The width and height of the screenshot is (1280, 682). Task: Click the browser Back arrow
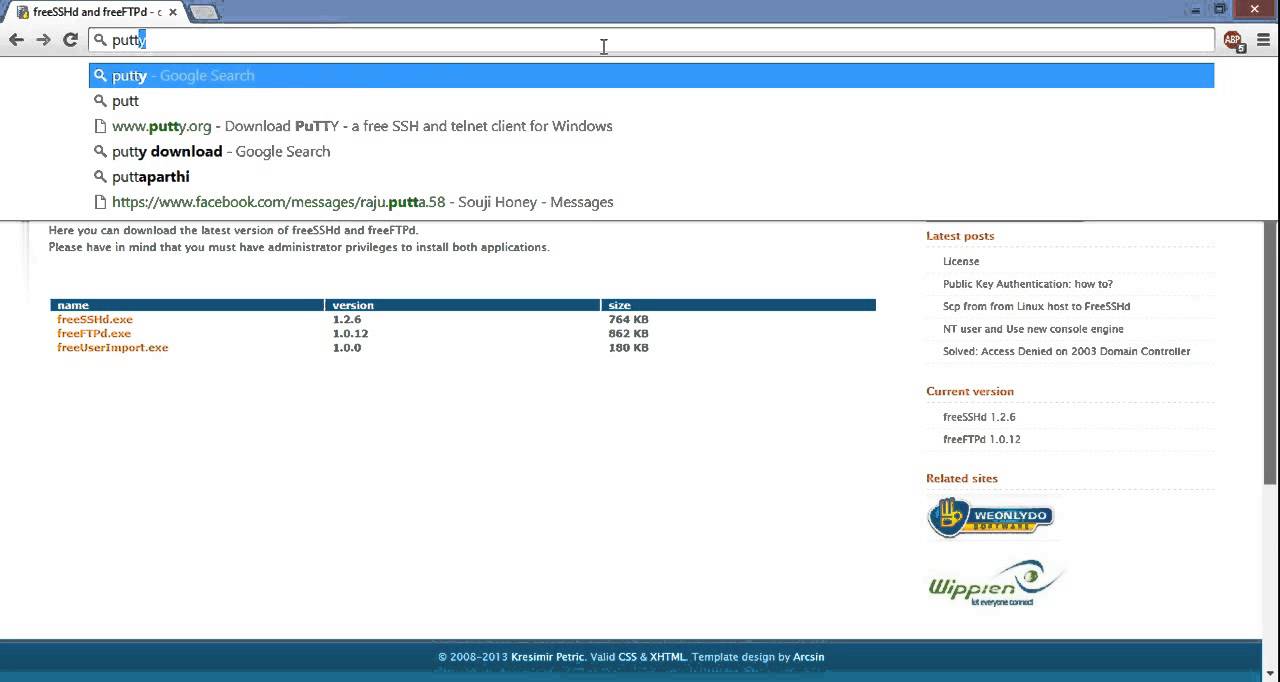pos(16,40)
